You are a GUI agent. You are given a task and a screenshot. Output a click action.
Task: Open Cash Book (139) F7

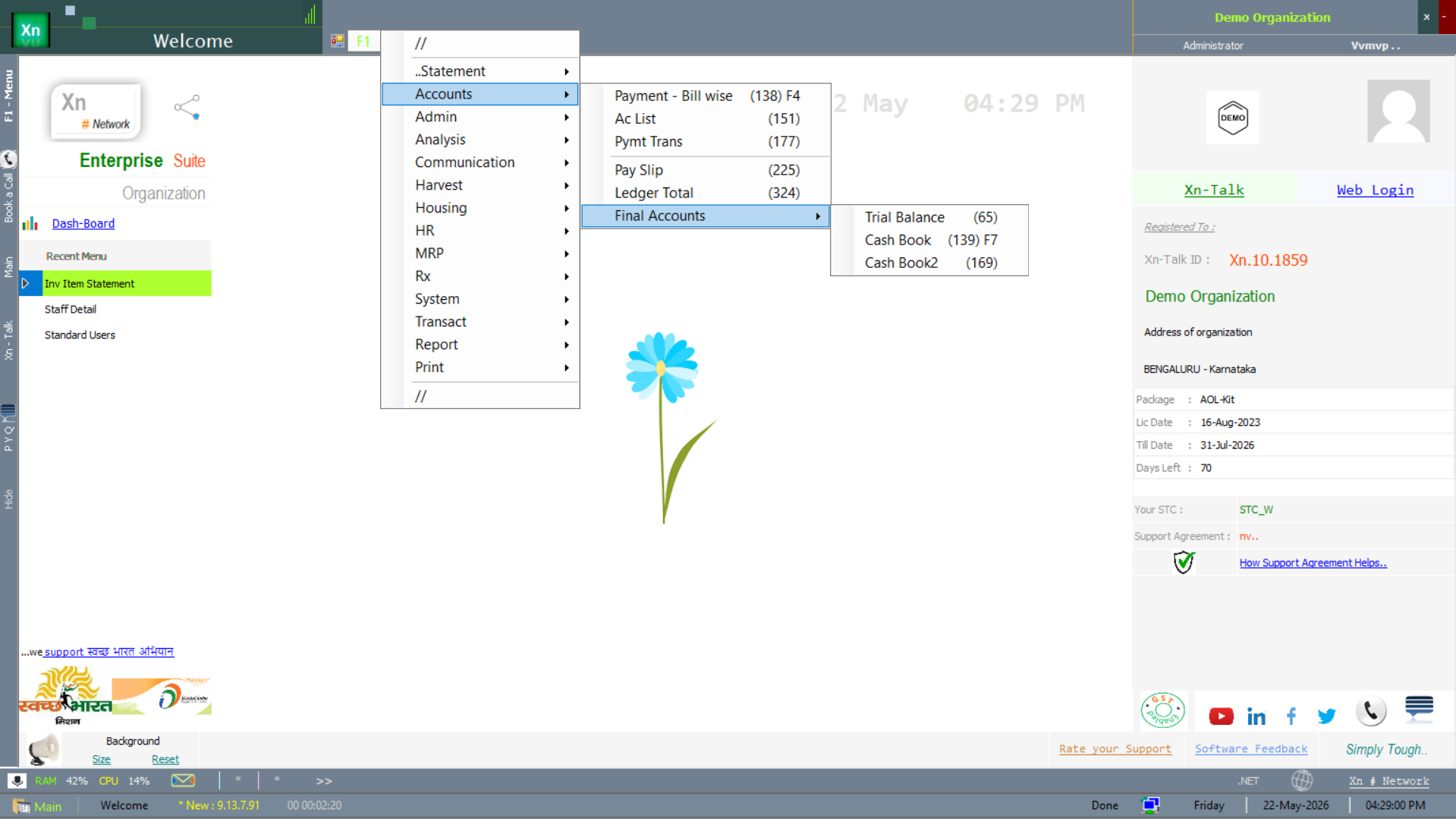pyautogui.click(x=929, y=240)
